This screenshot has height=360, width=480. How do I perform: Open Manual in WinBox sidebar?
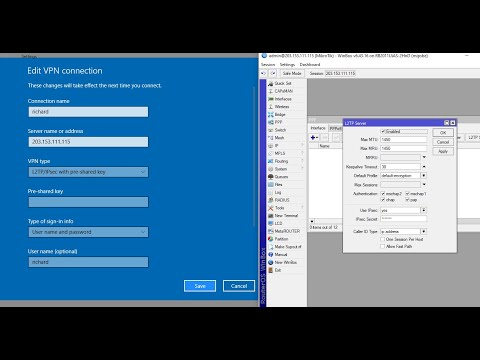coord(281,254)
